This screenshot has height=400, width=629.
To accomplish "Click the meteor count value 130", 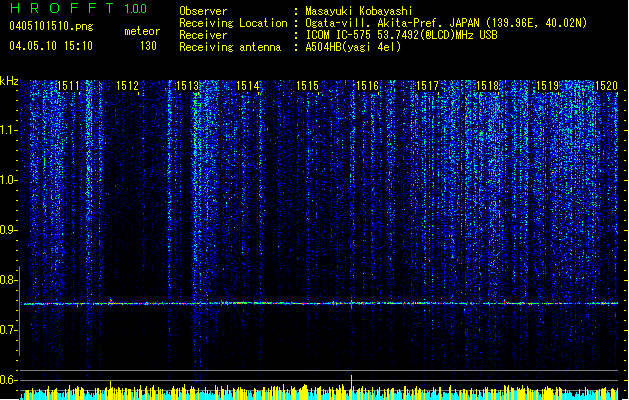I will tap(148, 46).
